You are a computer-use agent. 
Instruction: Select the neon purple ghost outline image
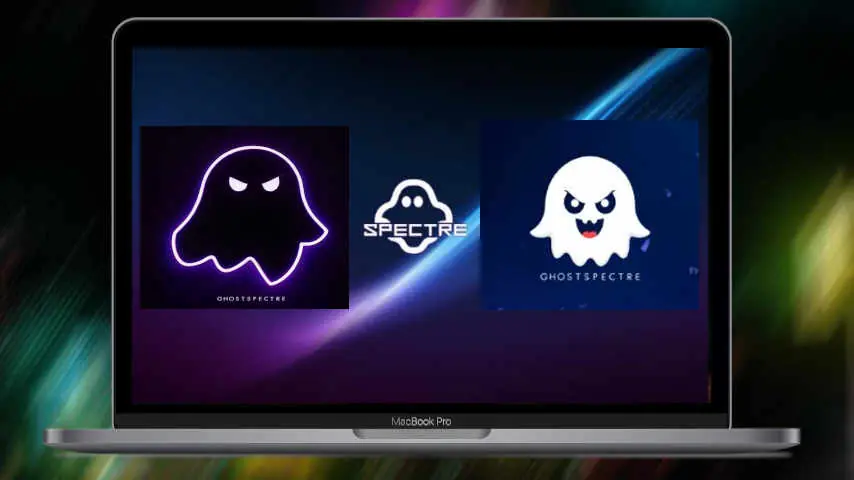[245, 217]
